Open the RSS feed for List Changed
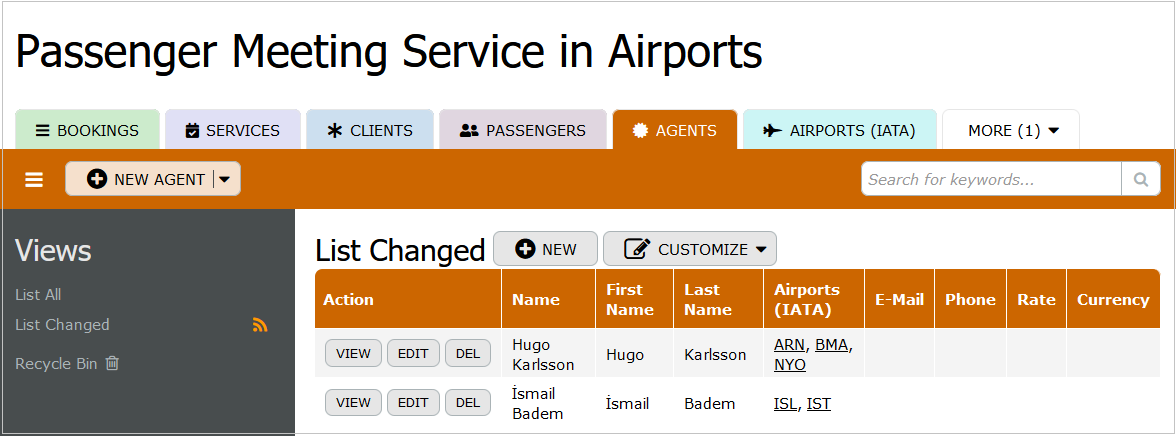 click(260, 325)
